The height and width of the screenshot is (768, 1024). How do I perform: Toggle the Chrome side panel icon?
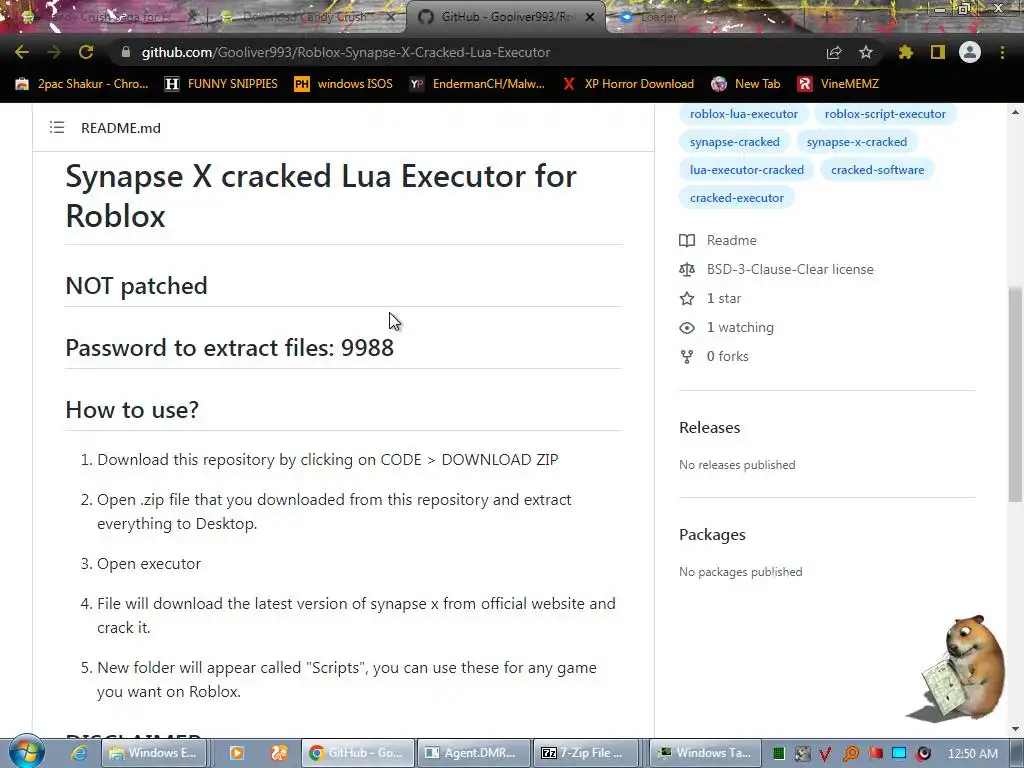coord(938,52)
